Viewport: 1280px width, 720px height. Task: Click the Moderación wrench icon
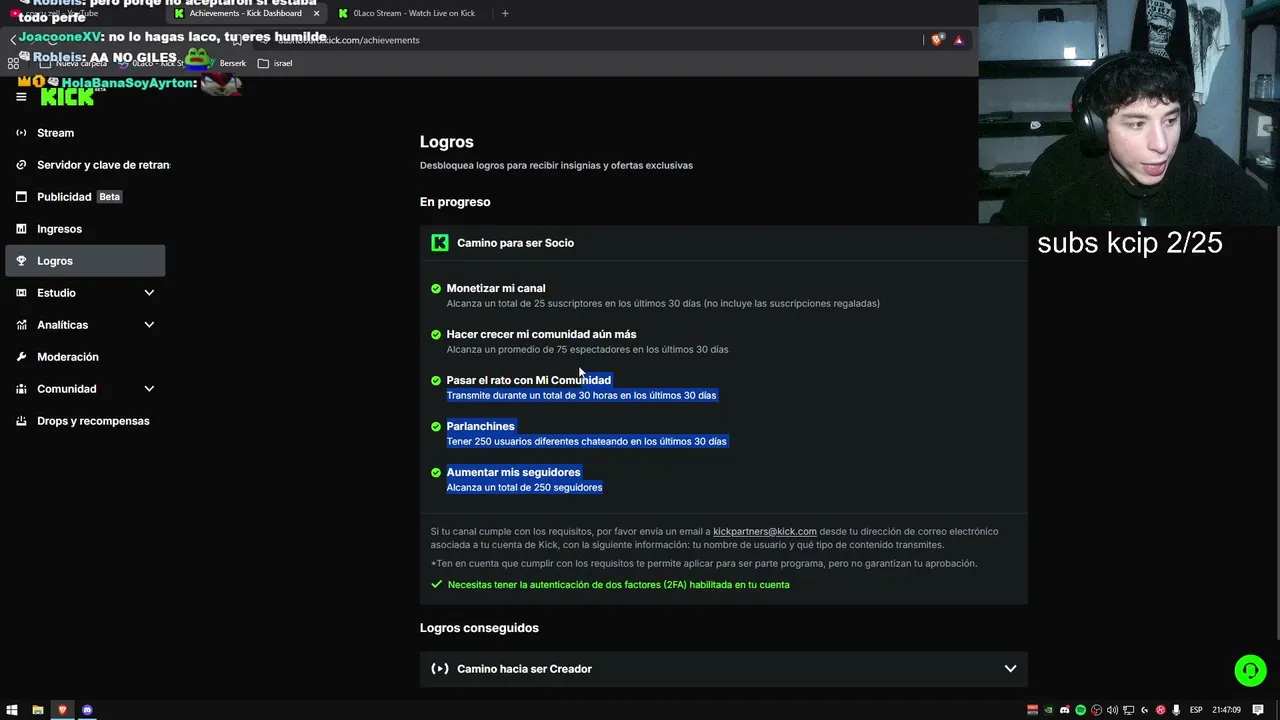[21, 357]
